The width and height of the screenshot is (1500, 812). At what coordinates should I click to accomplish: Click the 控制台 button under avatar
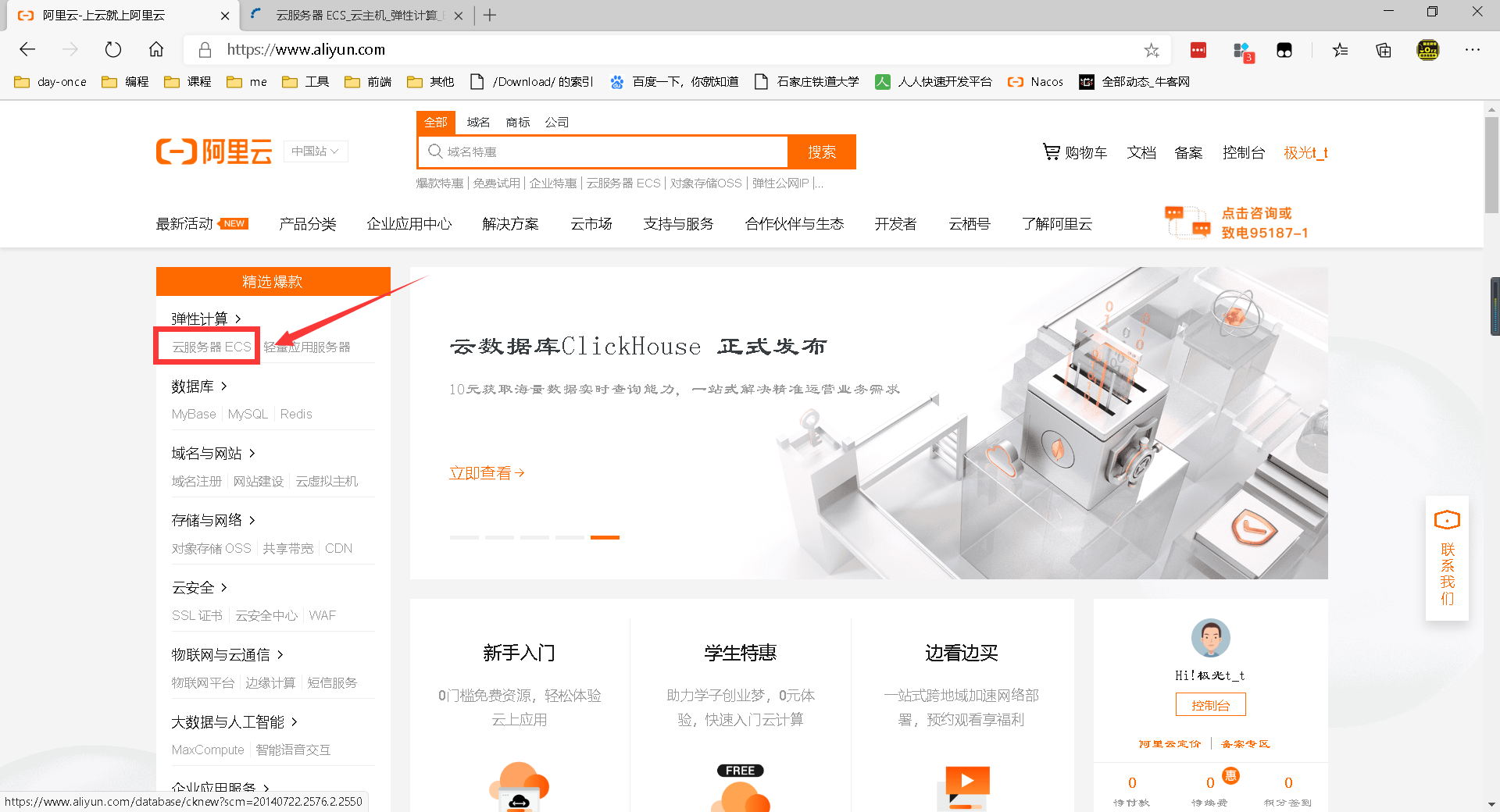coord(1210,705)
